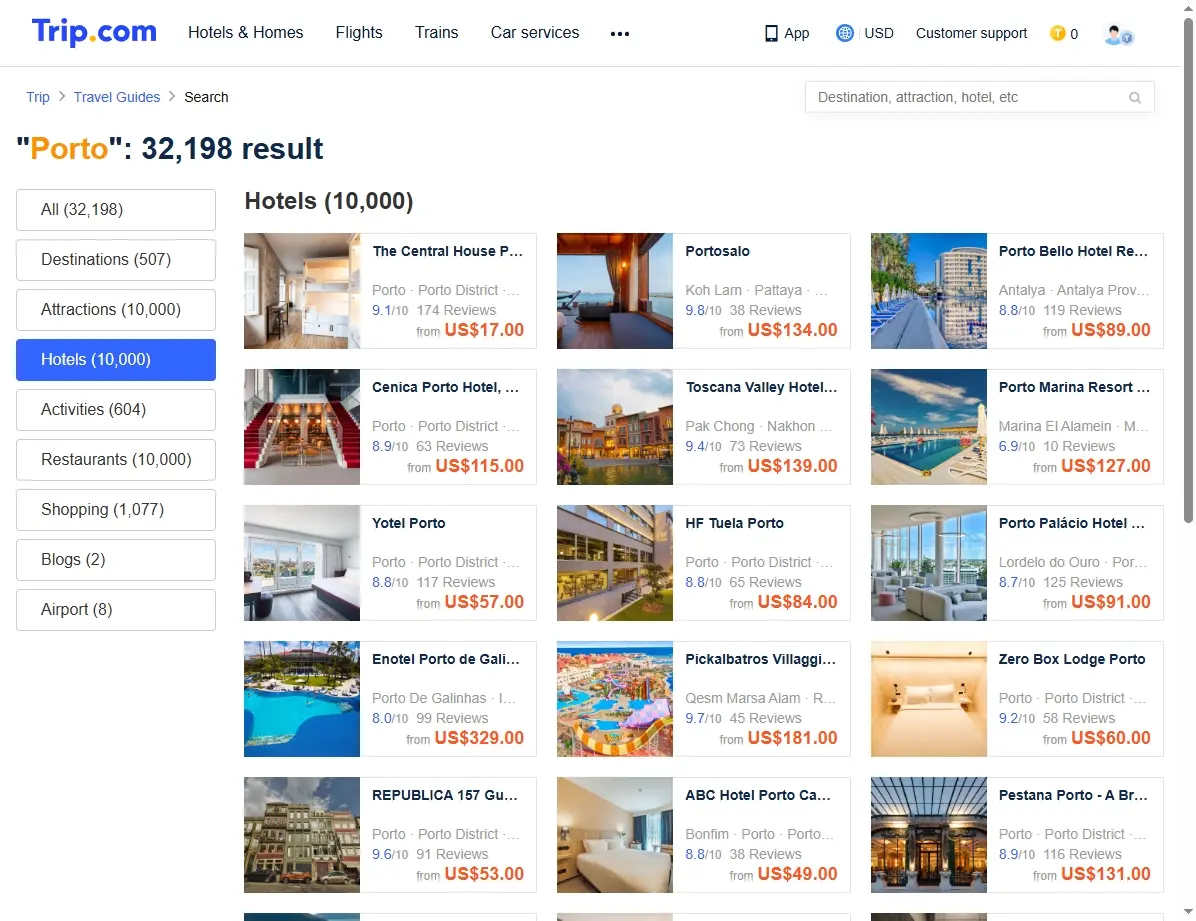The image size is (1196, 921).
Task: Click Zero Box Lodge Porto title
Action: [x=1072, y=659]
